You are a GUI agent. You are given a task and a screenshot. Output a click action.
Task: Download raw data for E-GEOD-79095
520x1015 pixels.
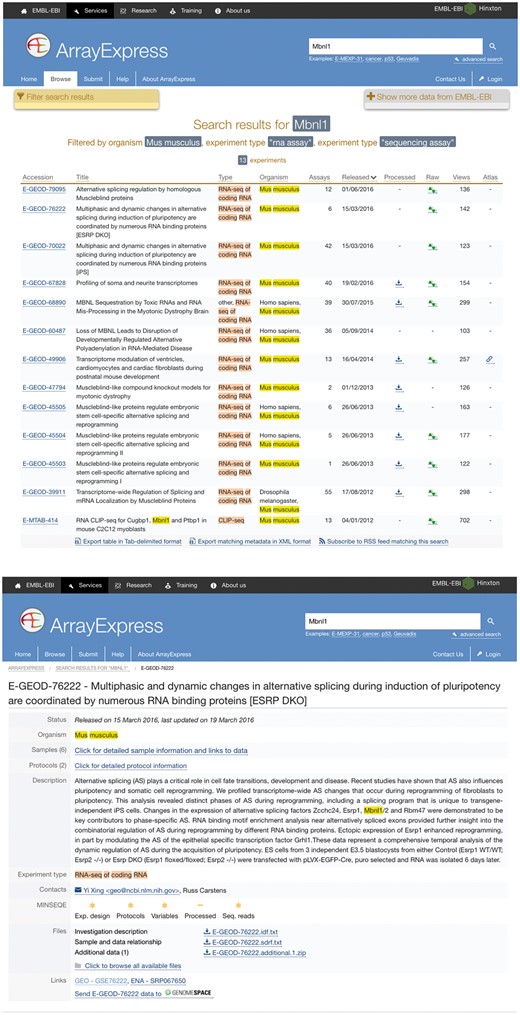(x=432, y=192)
